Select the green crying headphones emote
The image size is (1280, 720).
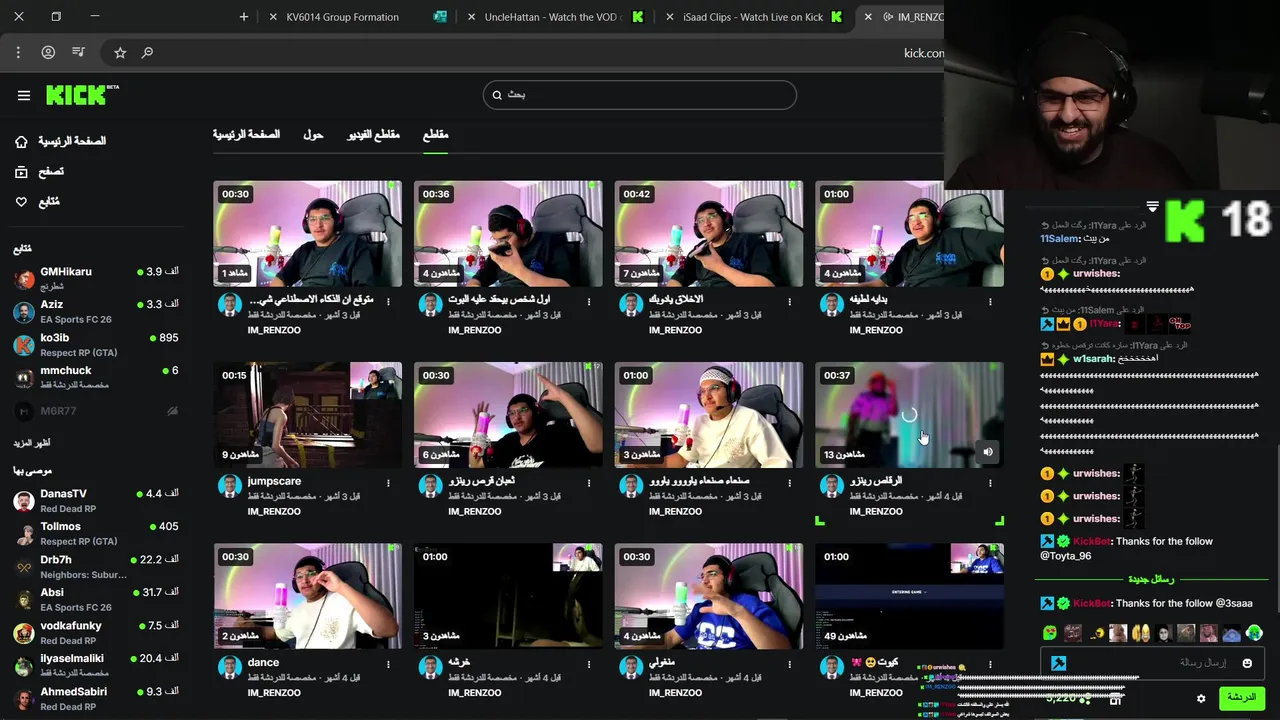(x=1255, y=633)
